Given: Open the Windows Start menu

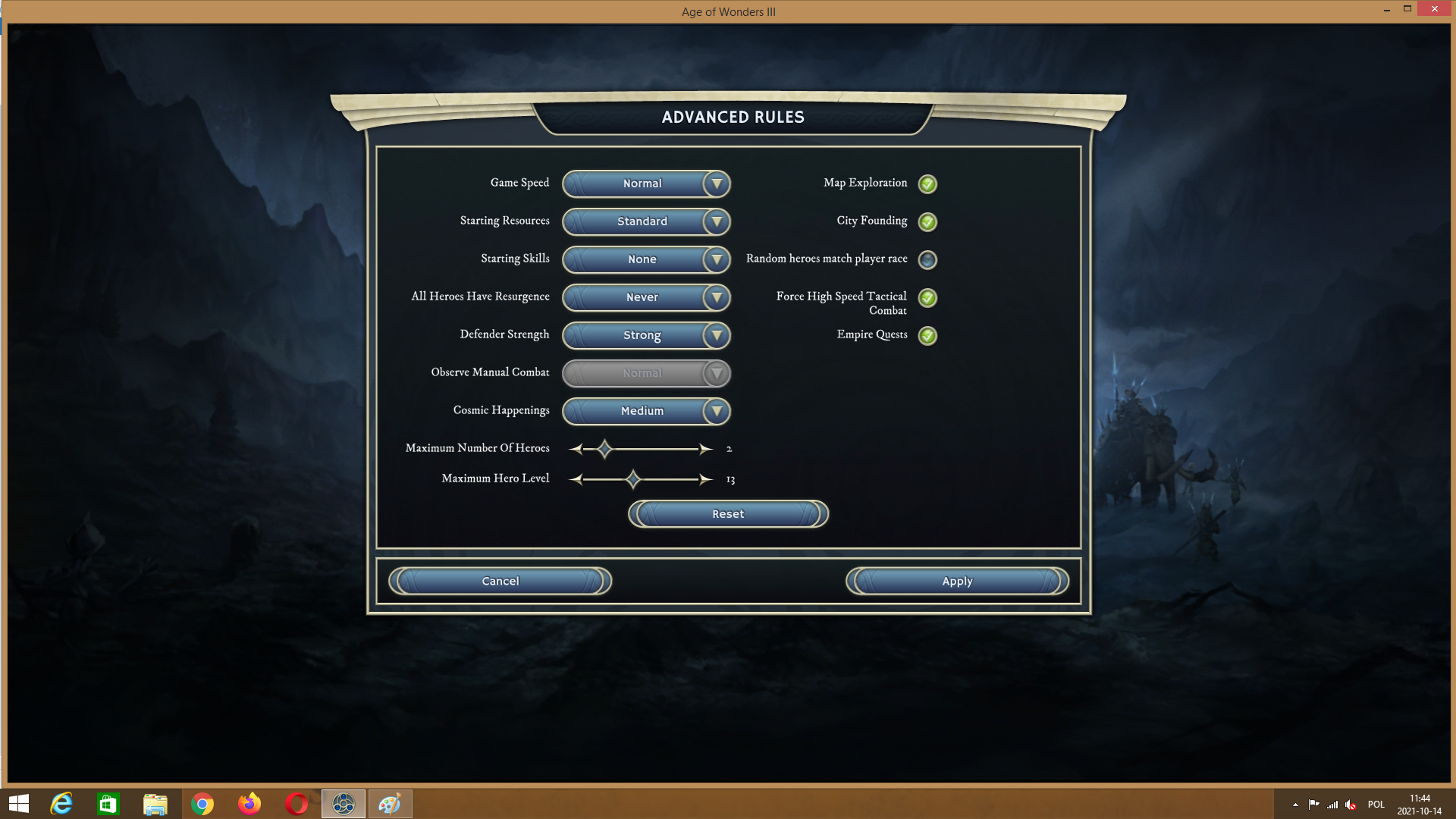Looking at the screenshot, I should 19,804.
